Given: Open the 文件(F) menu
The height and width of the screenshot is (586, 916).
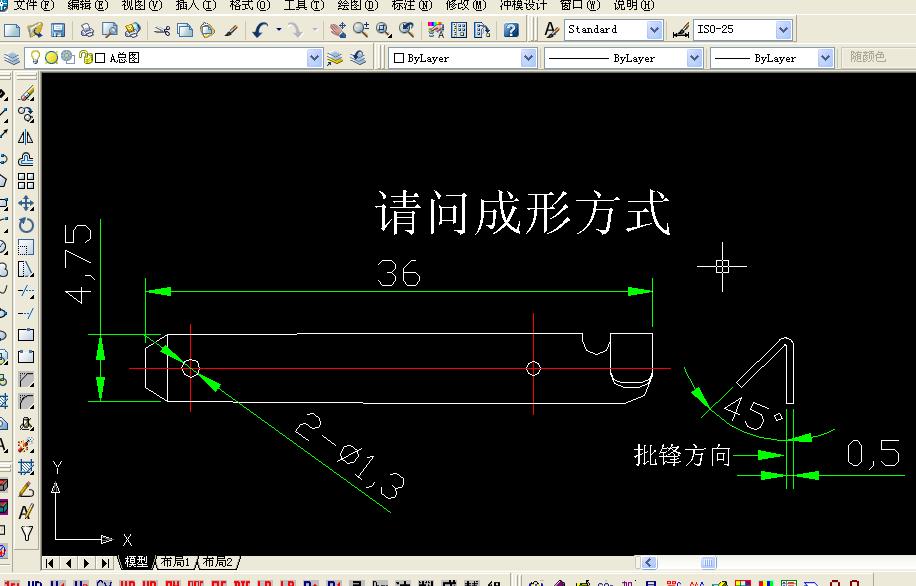Looking at the screenshot, I should point(33,5).
